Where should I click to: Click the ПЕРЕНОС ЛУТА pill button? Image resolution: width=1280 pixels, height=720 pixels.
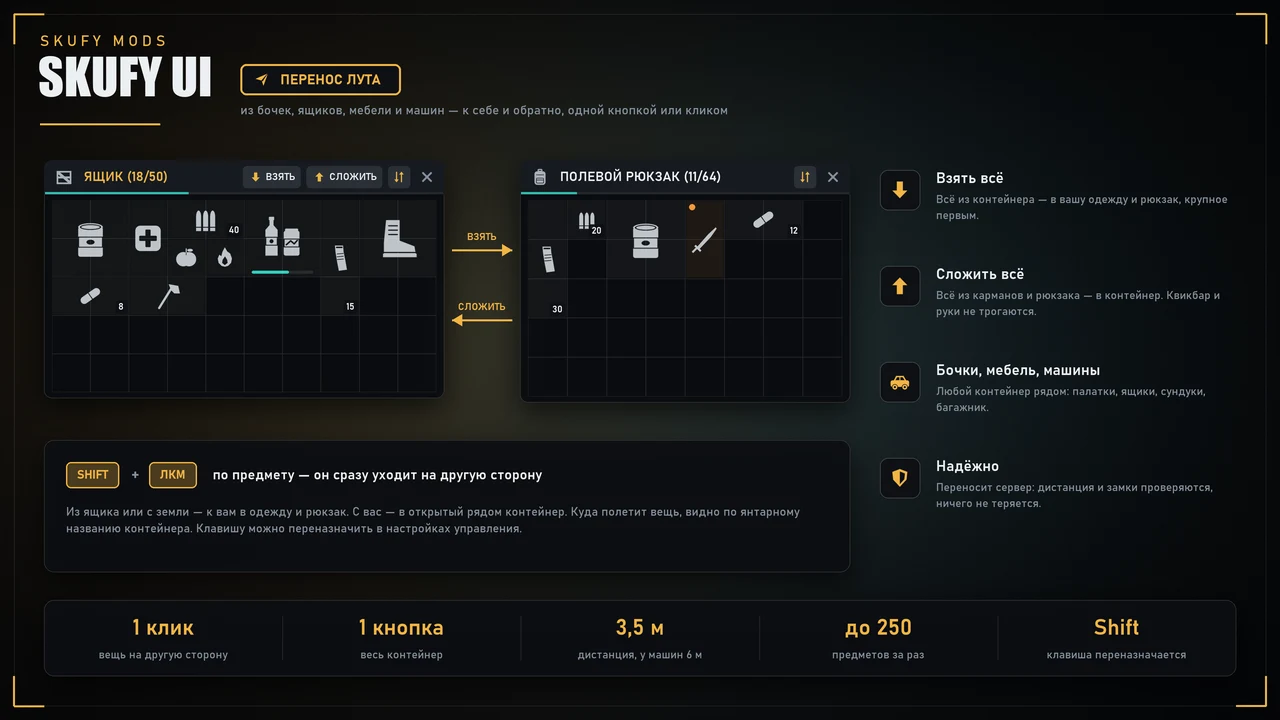tap(320, 79)
